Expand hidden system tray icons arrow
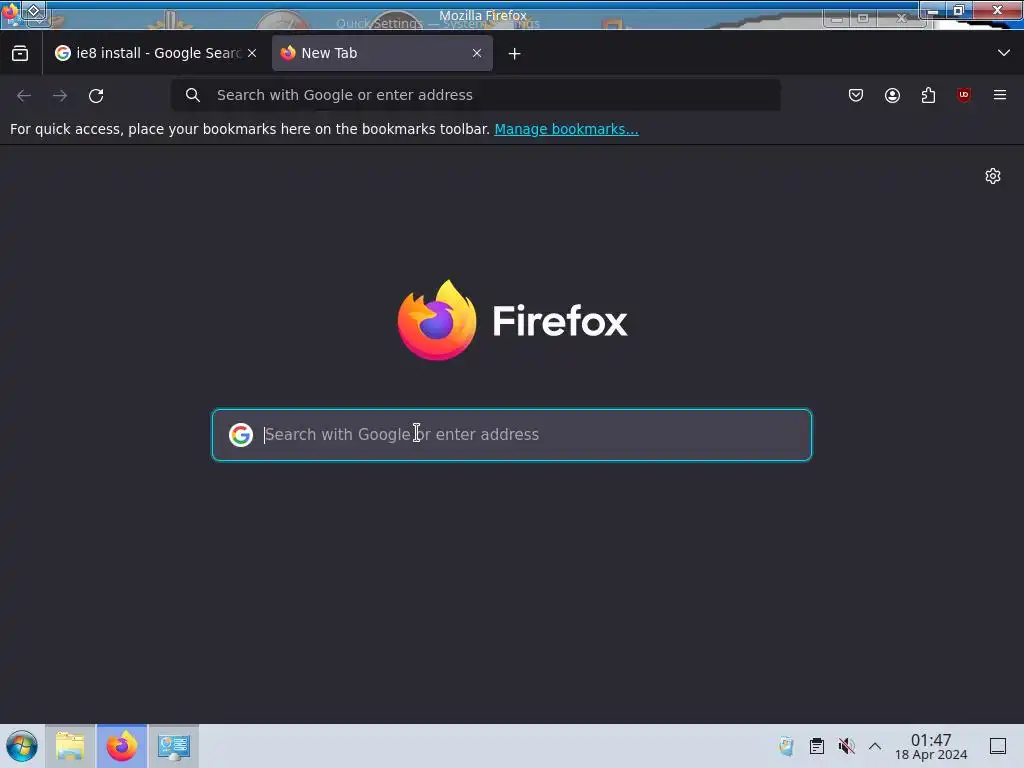1024x768 pixels. pyautogui.click(x=875, y=746)
